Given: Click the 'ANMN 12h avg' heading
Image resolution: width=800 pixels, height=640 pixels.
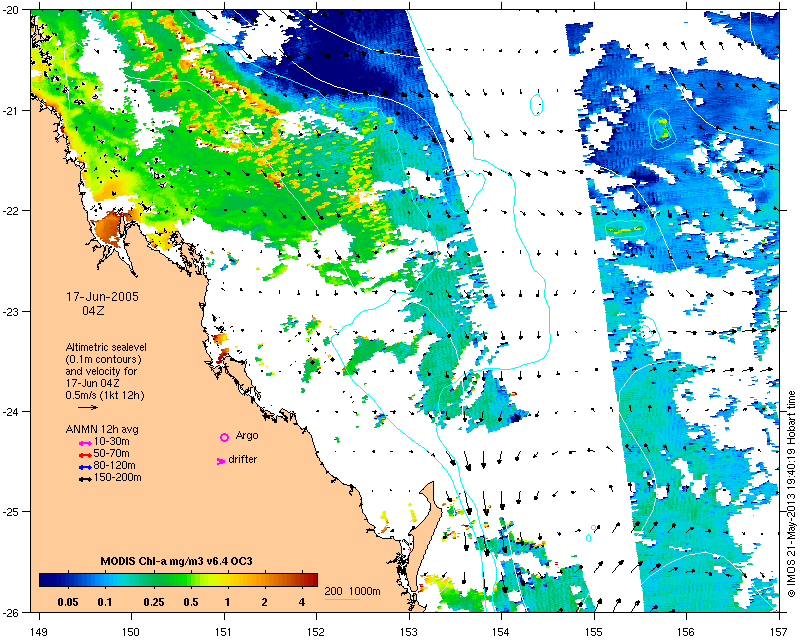Looking at the screenshot, I should (102, 429).
